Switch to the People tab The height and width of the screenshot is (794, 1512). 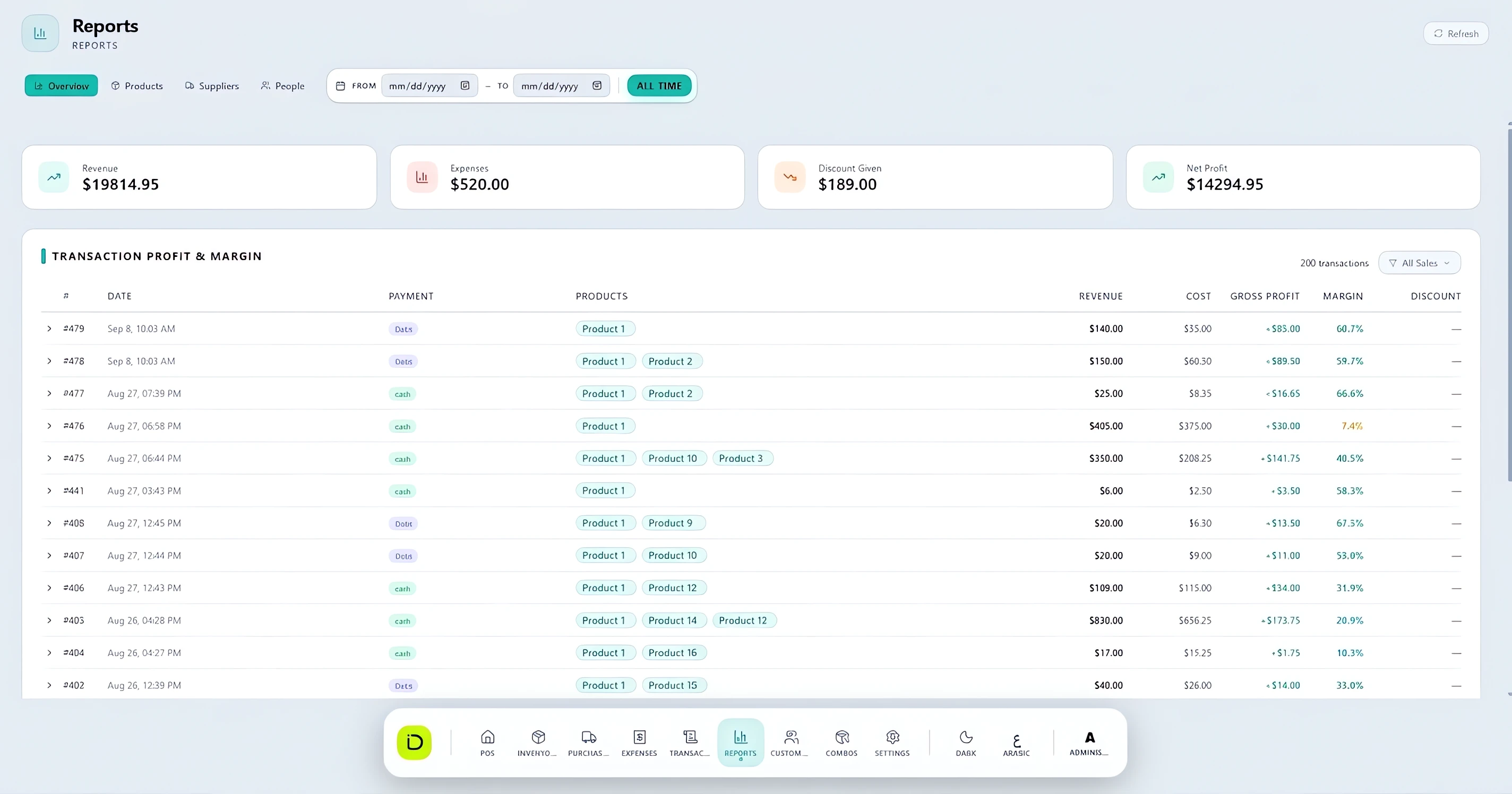tap(282, 85)
